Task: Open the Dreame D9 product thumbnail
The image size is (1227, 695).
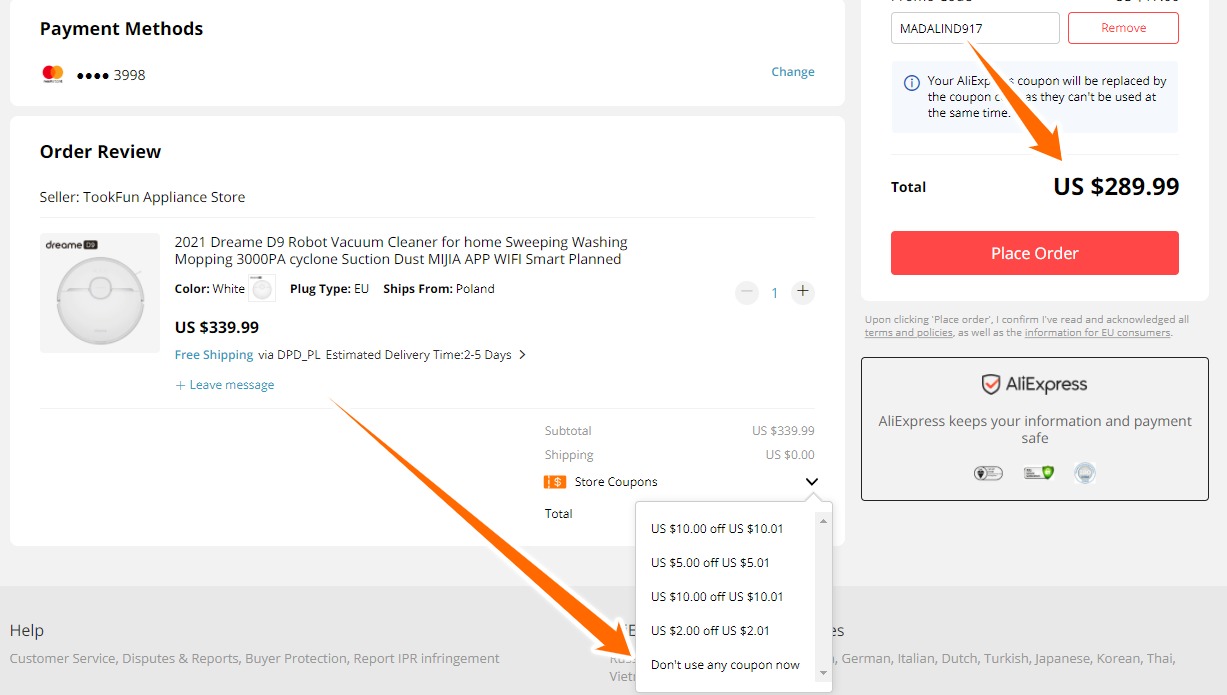Action: 100,293
